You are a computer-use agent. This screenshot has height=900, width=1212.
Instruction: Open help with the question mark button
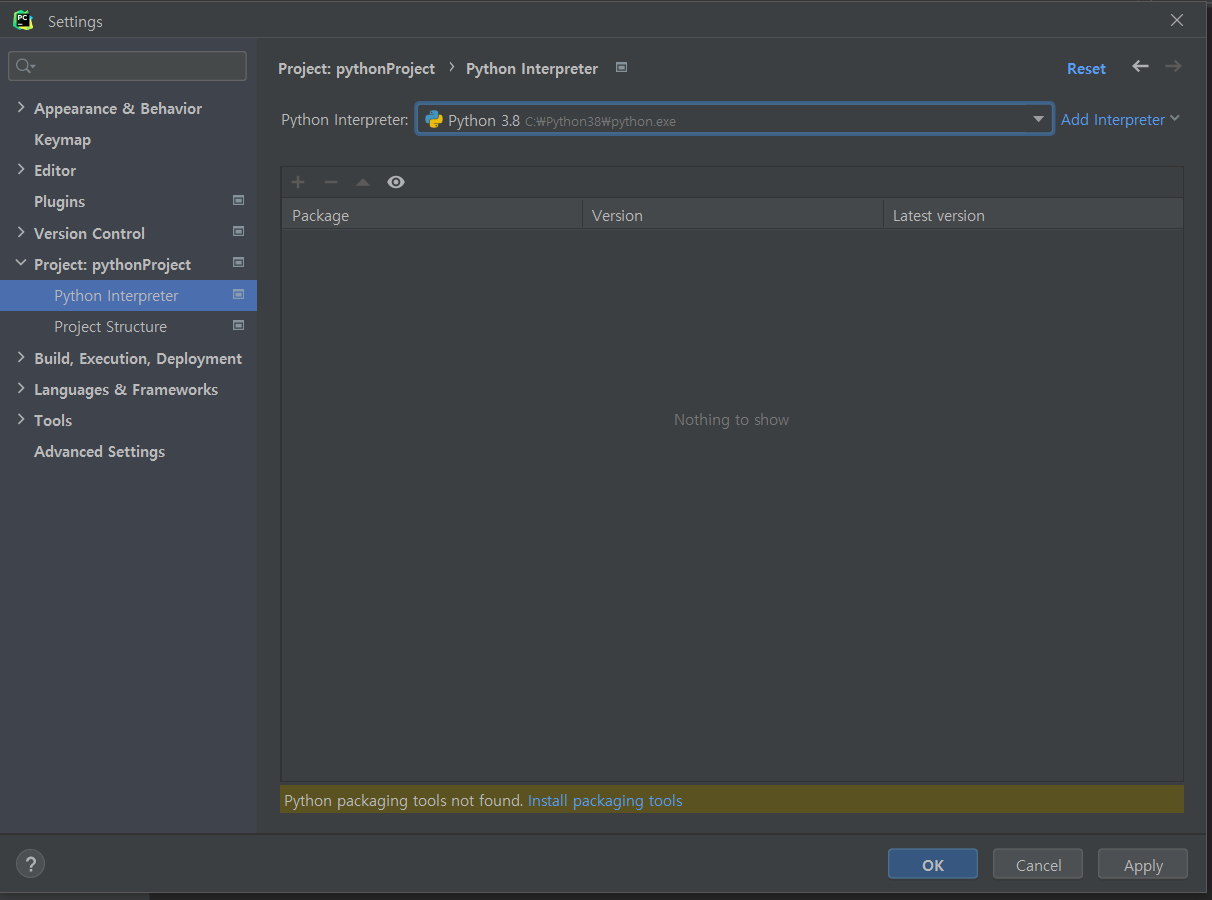click(31, 864)
